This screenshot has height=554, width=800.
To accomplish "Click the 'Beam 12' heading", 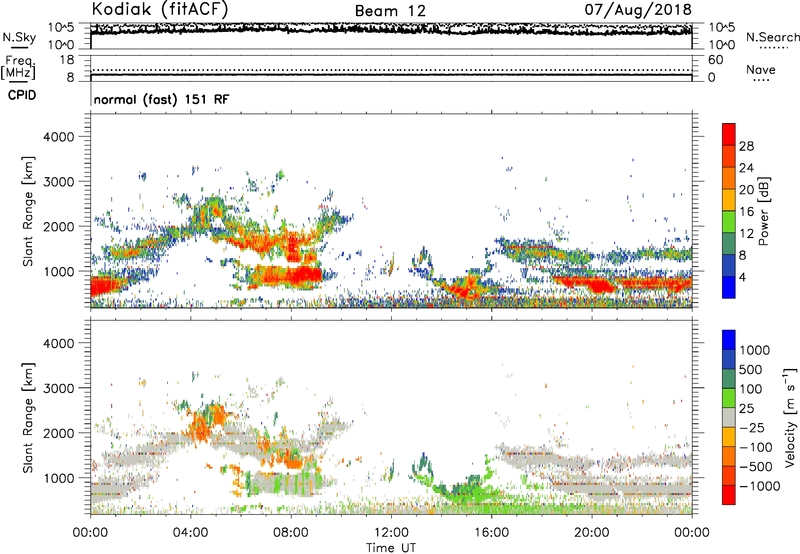I will [390, 11].
